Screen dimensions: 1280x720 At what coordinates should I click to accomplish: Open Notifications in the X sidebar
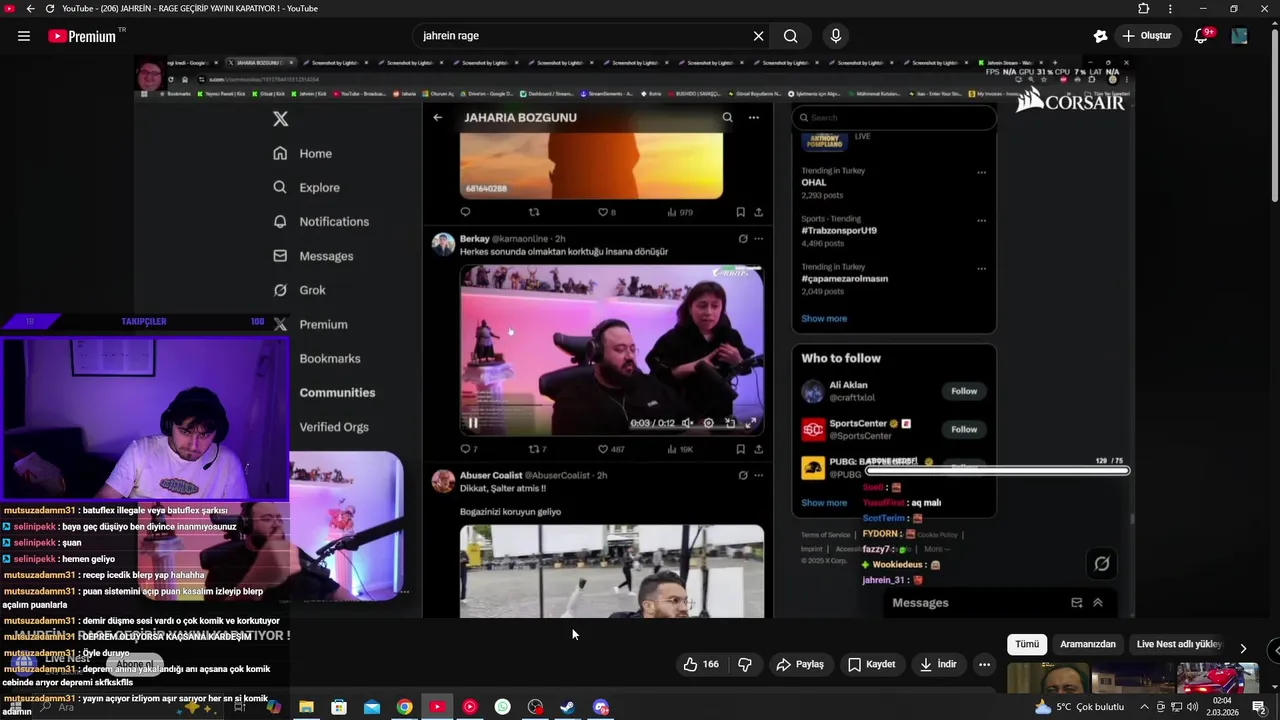tap(321, 221)
